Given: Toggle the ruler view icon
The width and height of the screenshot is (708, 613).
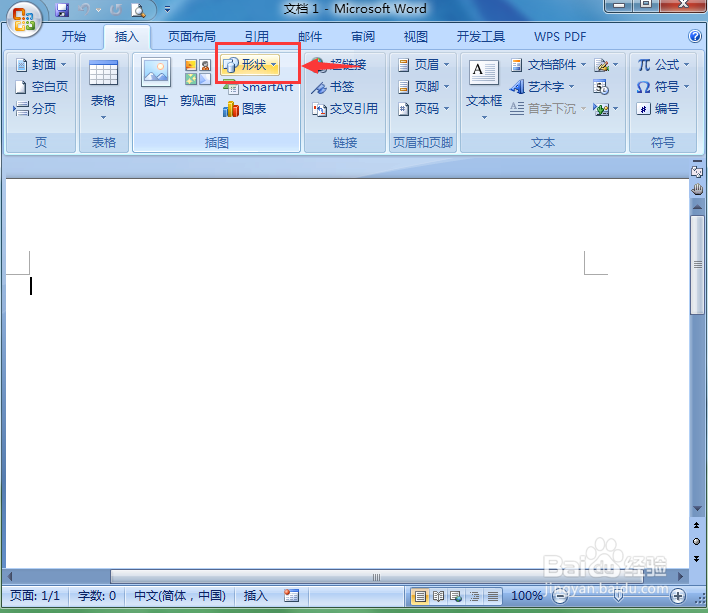Looking at the screenshot, I should pyautogui.click(x=697, y=172).
